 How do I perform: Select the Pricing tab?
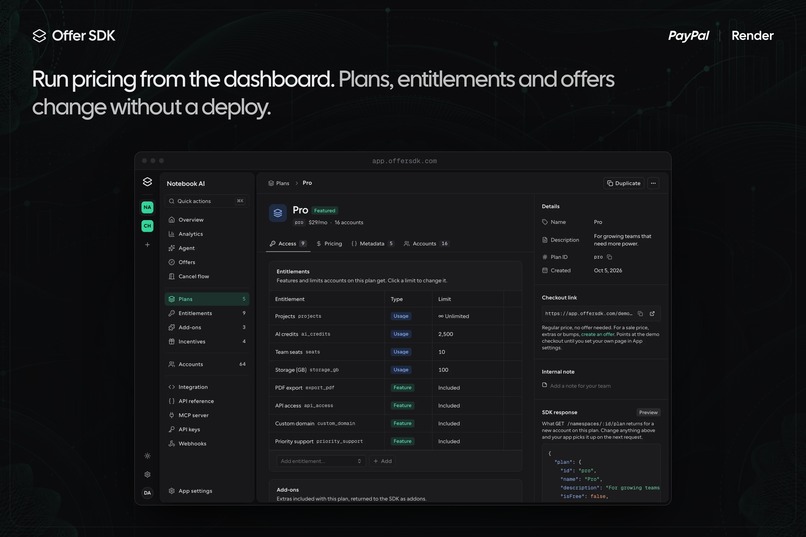pyautogui.click(x=329, y=244)
